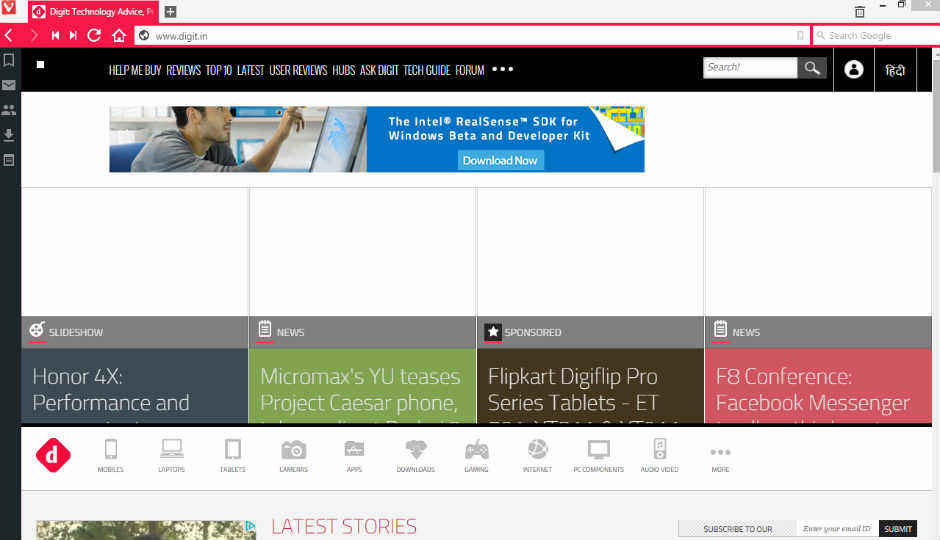This screenshot has width=940, height=540.
Task: Click the fast forward navigation button
Action: pos(73,36)
